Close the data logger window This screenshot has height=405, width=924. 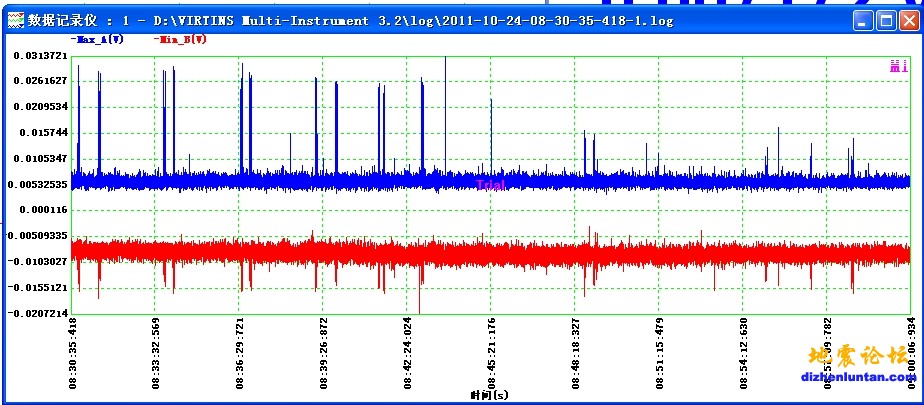click(x=907, y=19)
